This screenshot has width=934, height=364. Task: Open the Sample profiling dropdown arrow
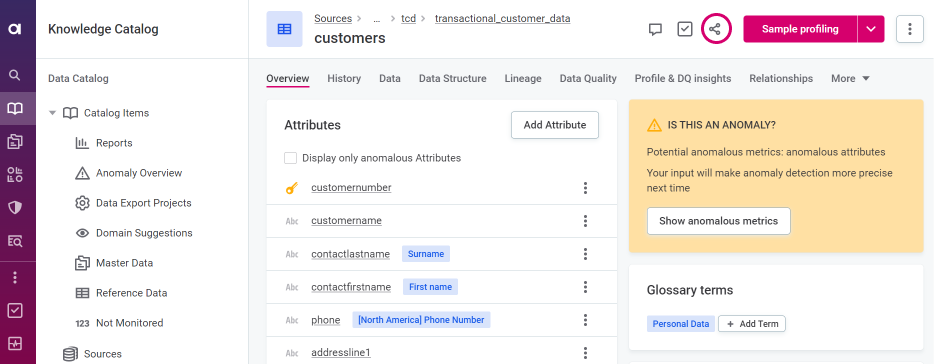click(x=871, y=29)
